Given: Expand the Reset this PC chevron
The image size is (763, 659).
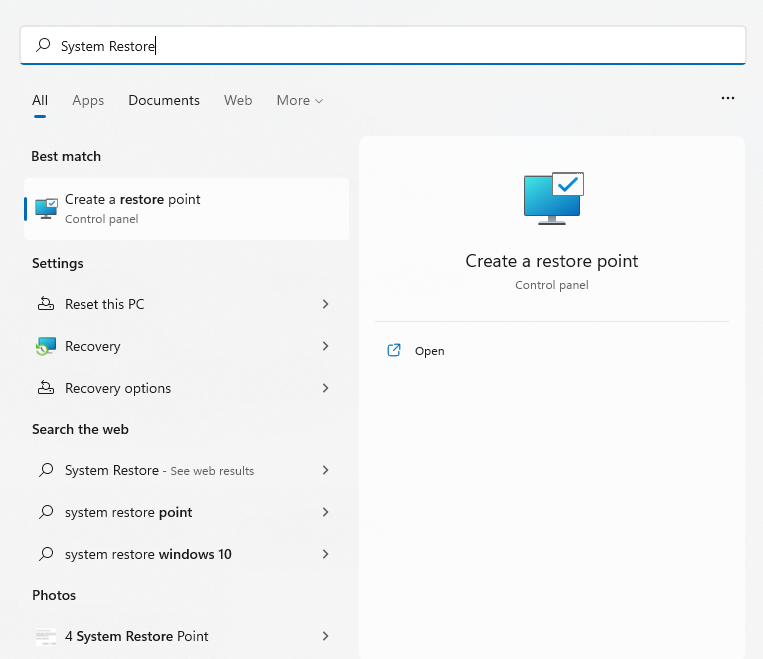Looking at the screenshot, I should (325, 304).
